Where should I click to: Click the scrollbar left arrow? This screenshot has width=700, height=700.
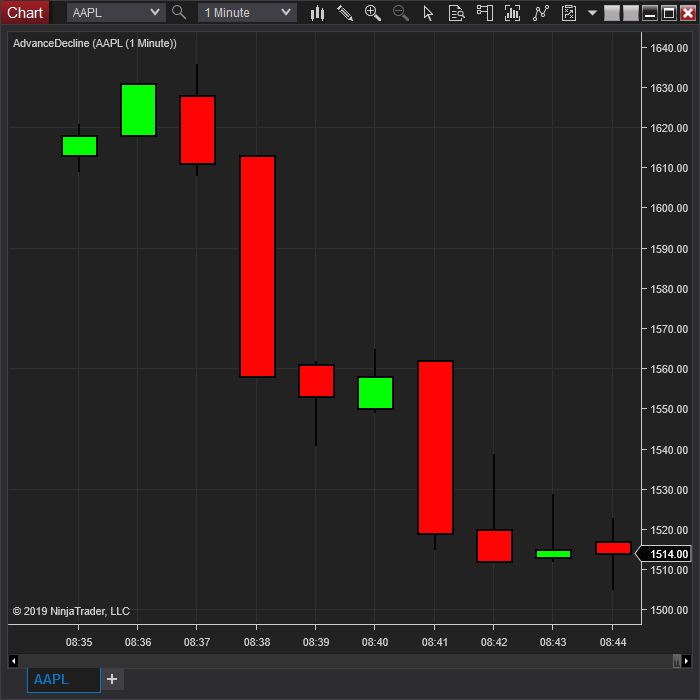coord(13,661)
